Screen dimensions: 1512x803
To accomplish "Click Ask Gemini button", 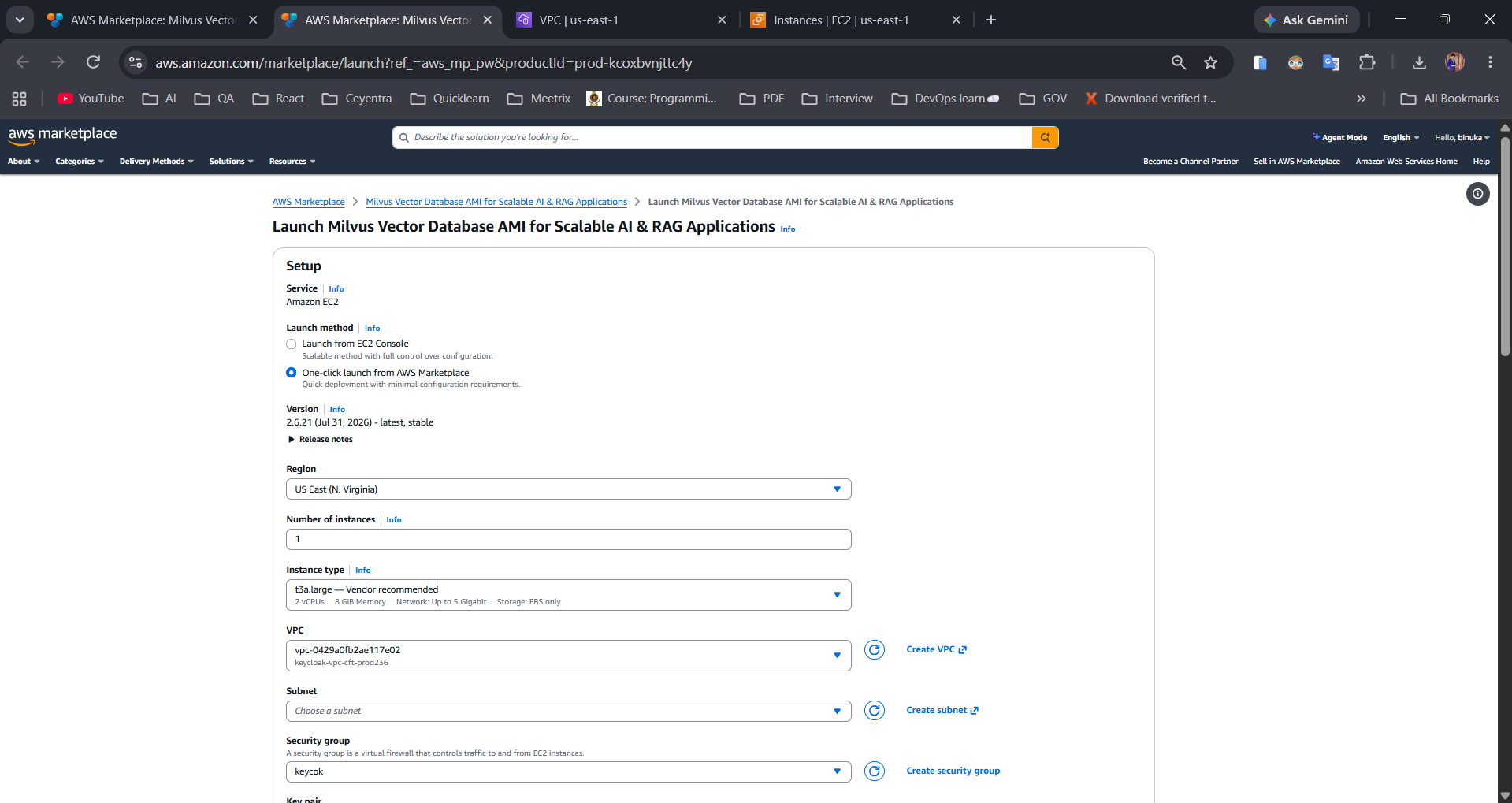I will [x=1306, y=20].
